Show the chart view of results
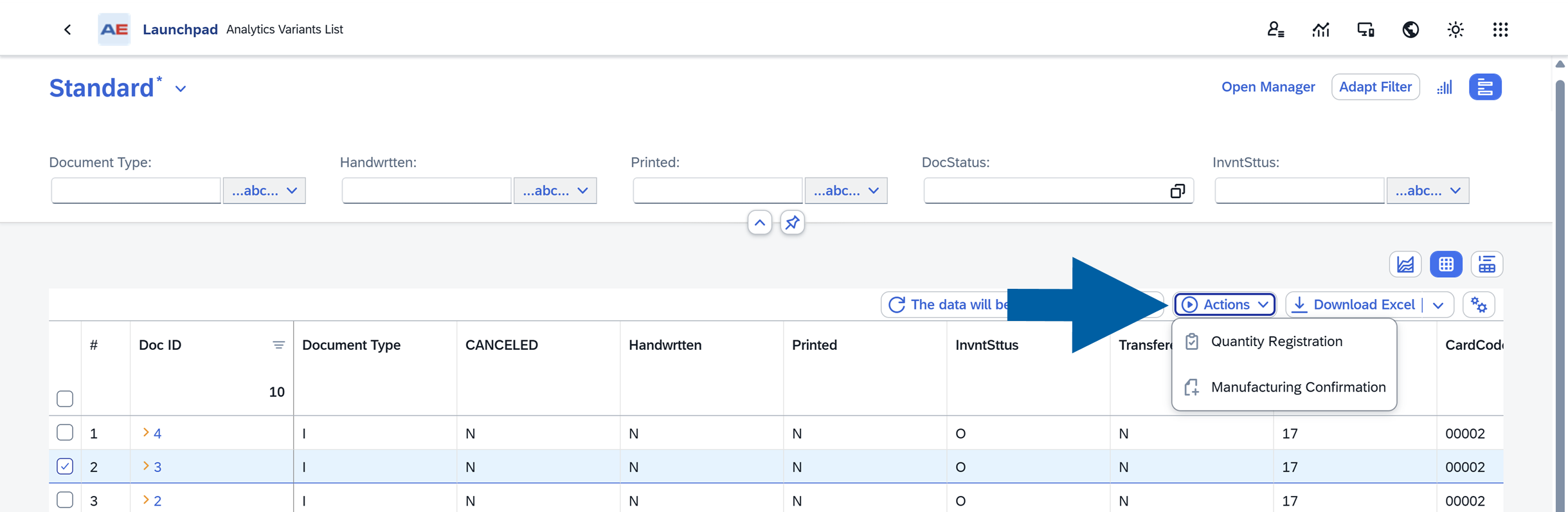Screen dimensions: 1568x512 (1405, 264)
